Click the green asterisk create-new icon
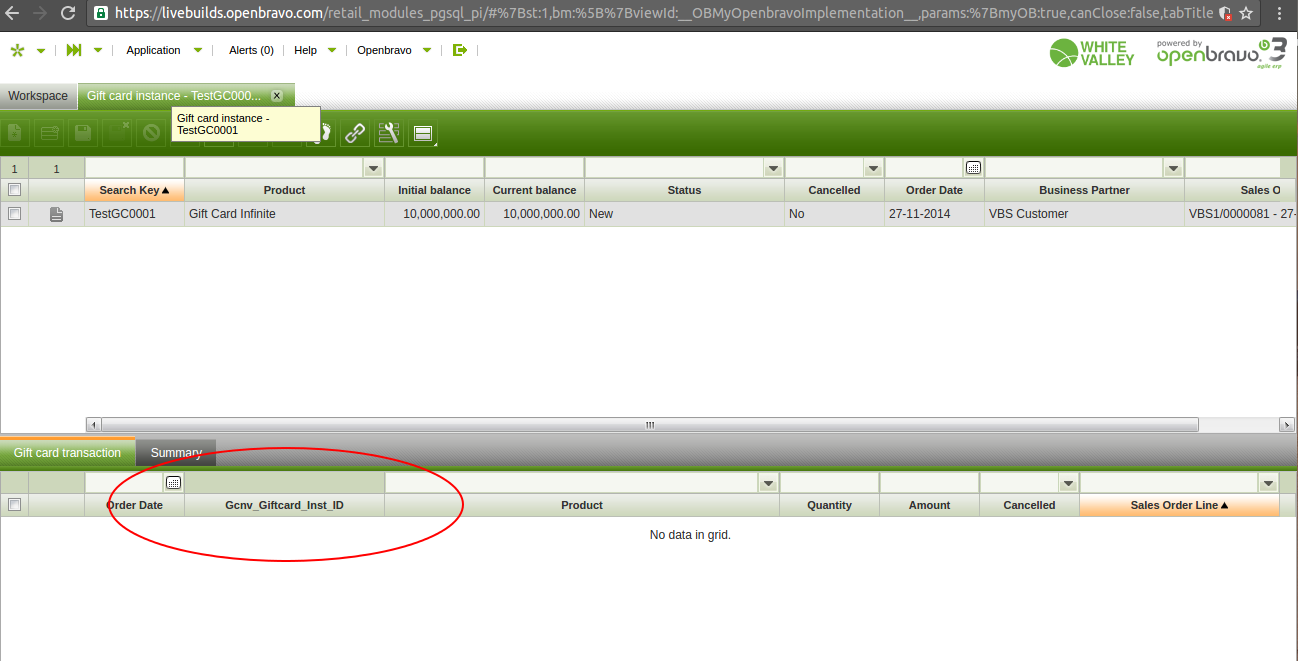This screenshot has height=661, width=1298. coord(17,50)
